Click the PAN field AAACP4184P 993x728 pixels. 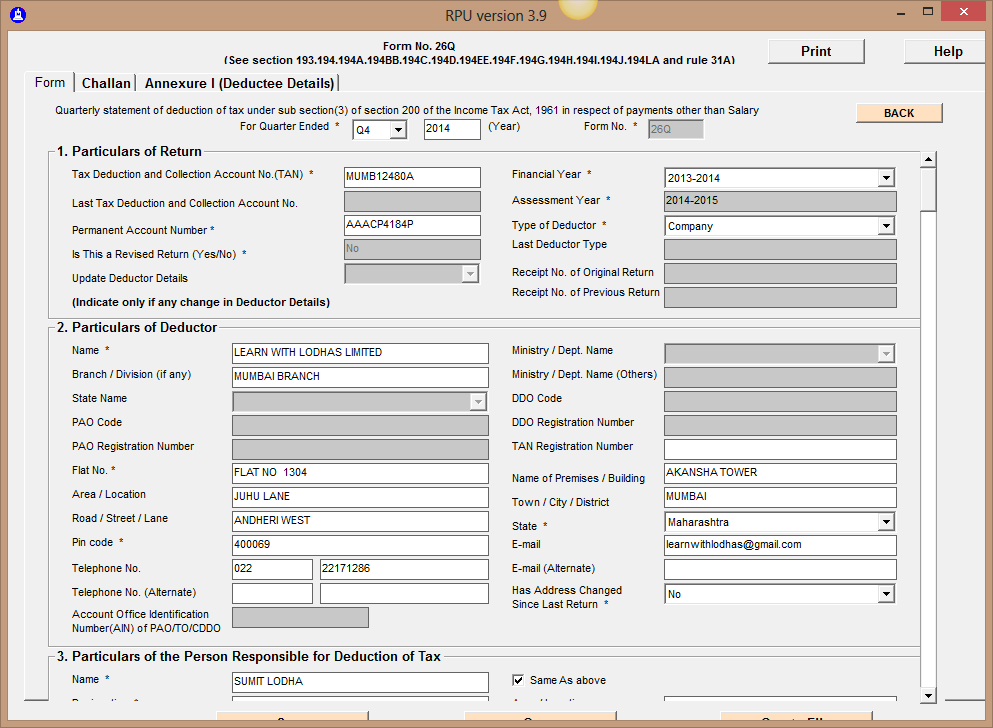coord(412,225)
